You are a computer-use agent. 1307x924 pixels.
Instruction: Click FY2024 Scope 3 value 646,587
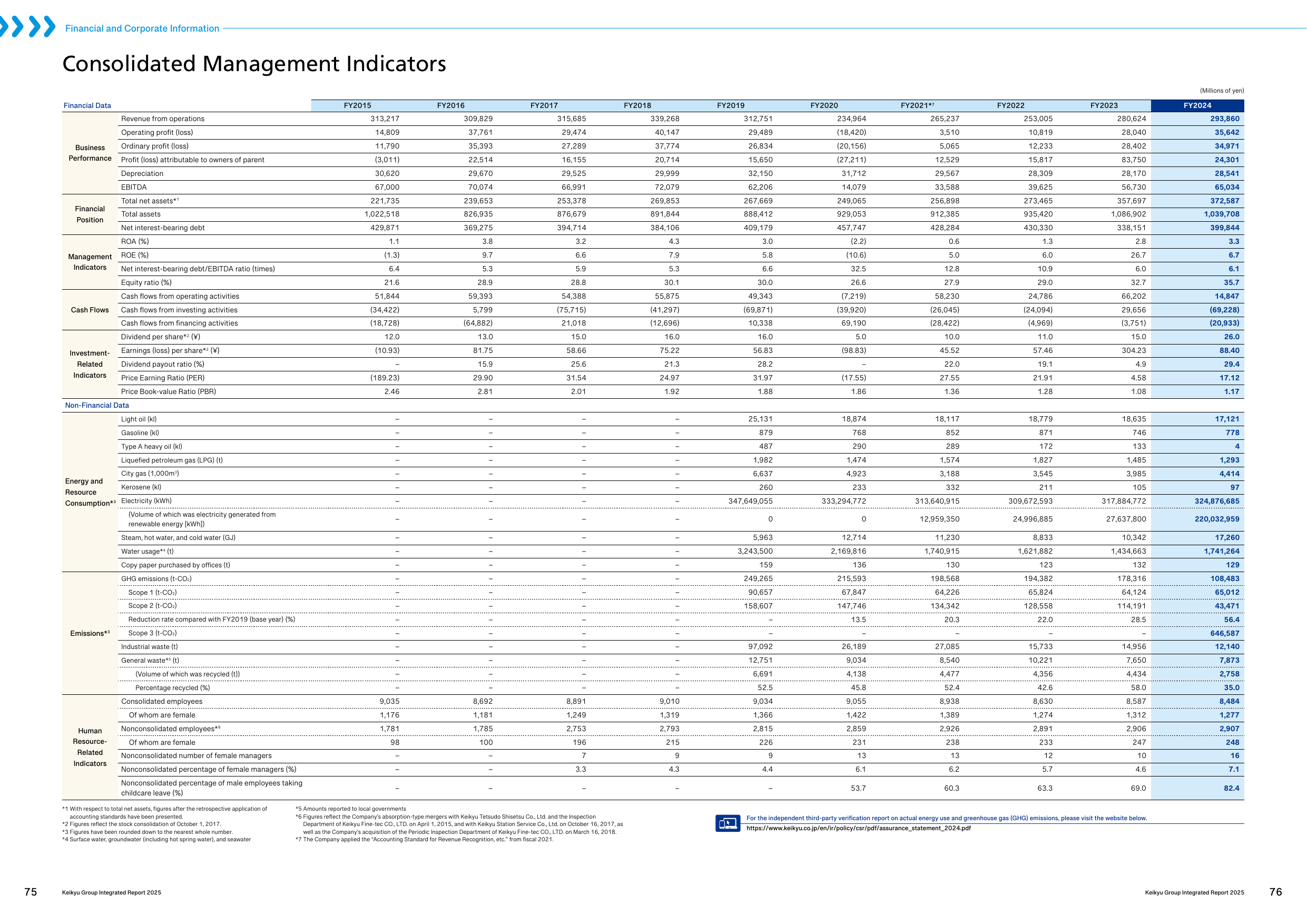(x=1224, y=633)
